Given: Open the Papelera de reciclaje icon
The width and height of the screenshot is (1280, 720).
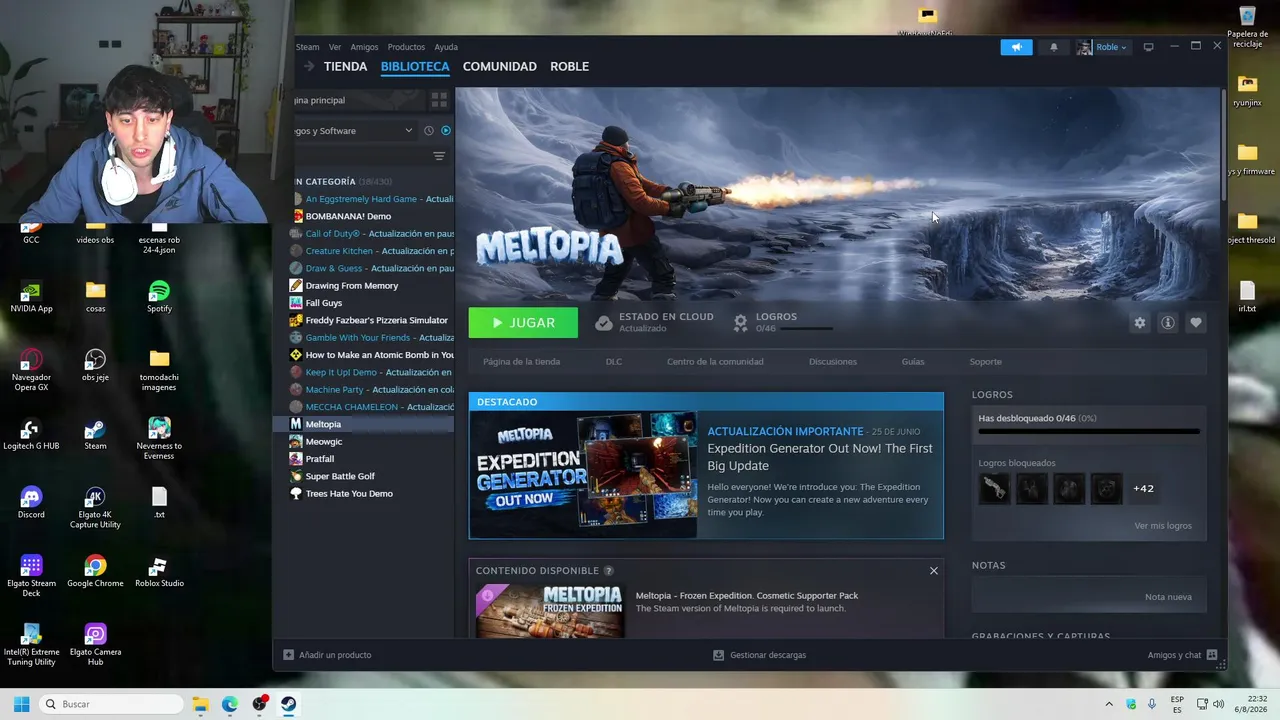Looking at the screenshot, I should pyautogui.click(x=1247, y=27).
